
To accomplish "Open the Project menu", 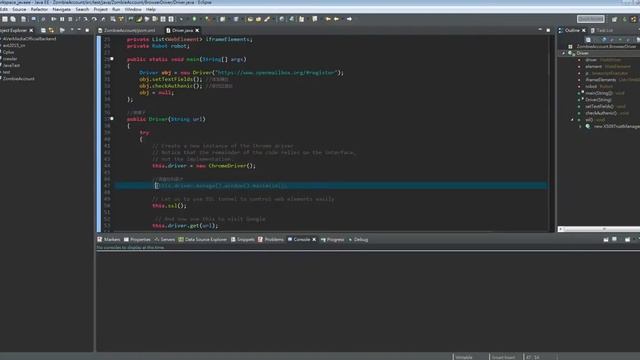I will 100,9.
